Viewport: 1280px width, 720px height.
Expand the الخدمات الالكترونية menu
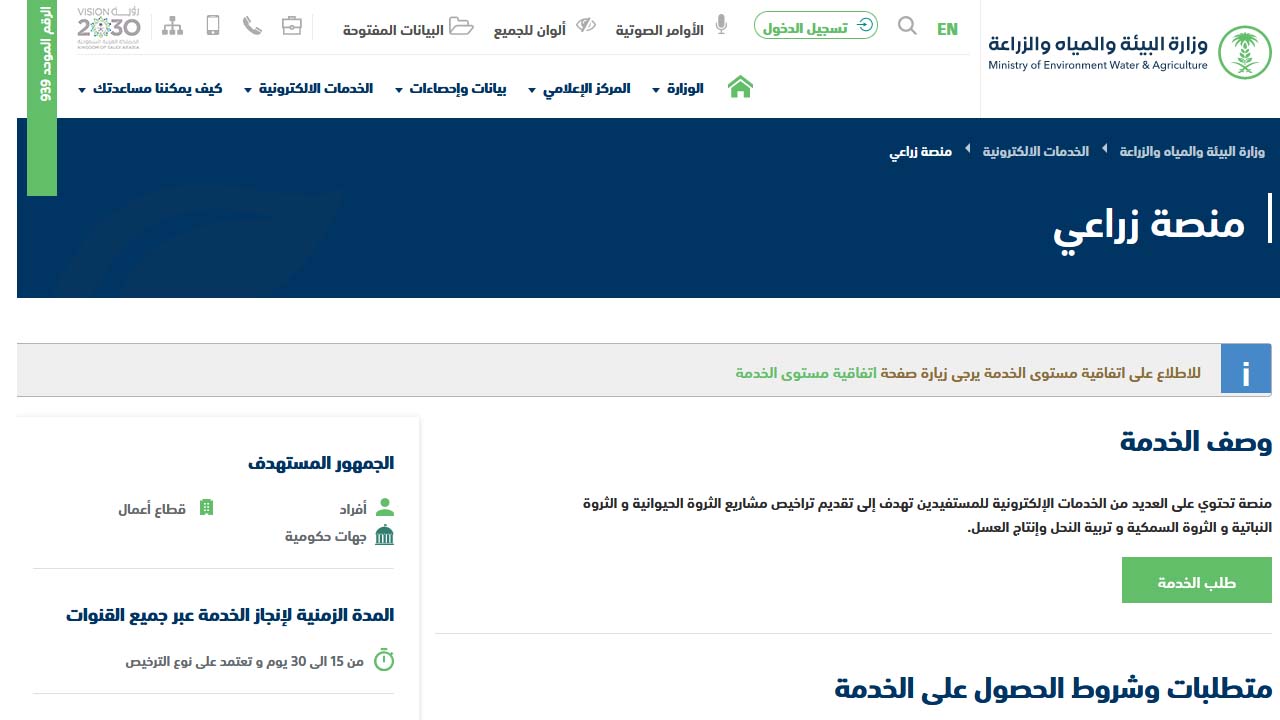[309, 88]
